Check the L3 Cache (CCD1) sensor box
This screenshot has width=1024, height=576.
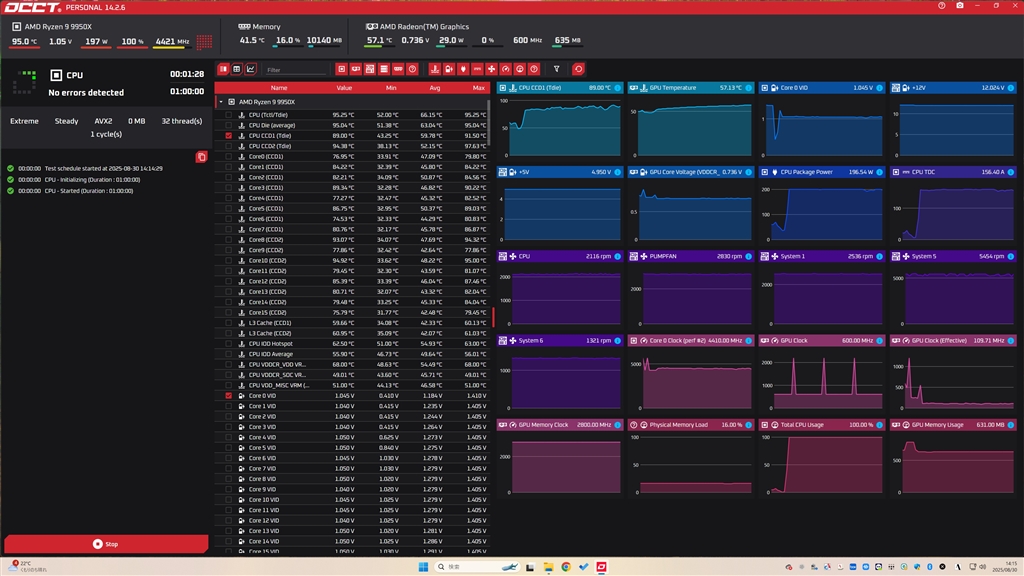(x=229, y=323)
